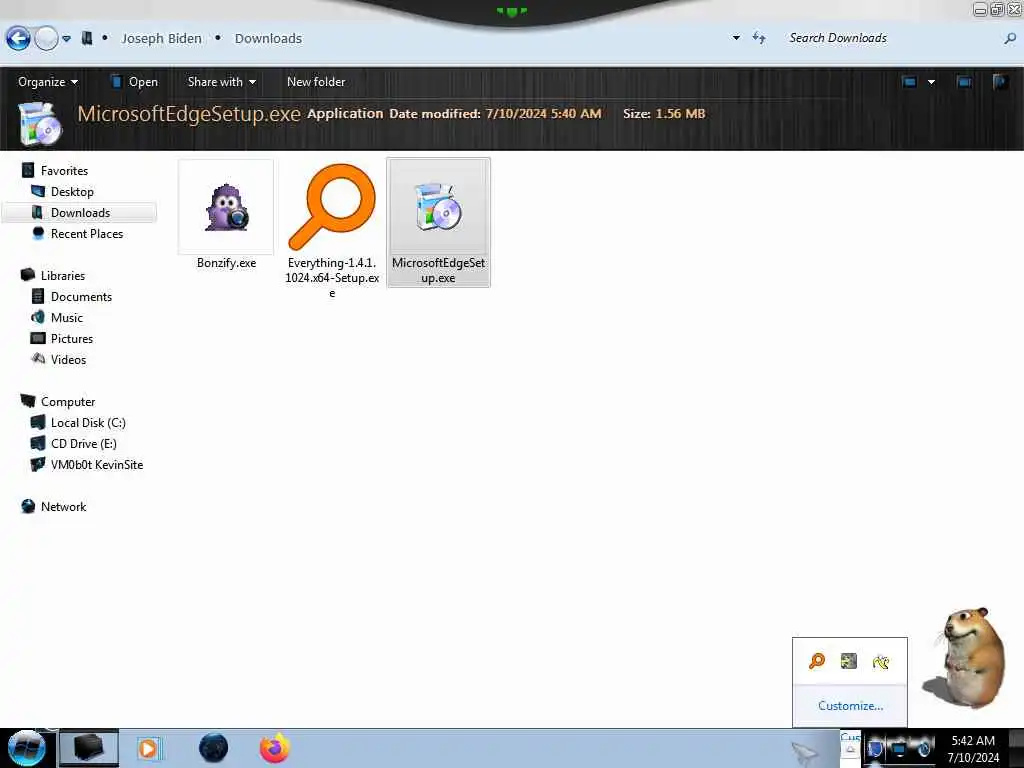Click the Show desktop strip at the taskbar end
The height and width of the screenshot is (768, 1024).
coord(1016,748)
